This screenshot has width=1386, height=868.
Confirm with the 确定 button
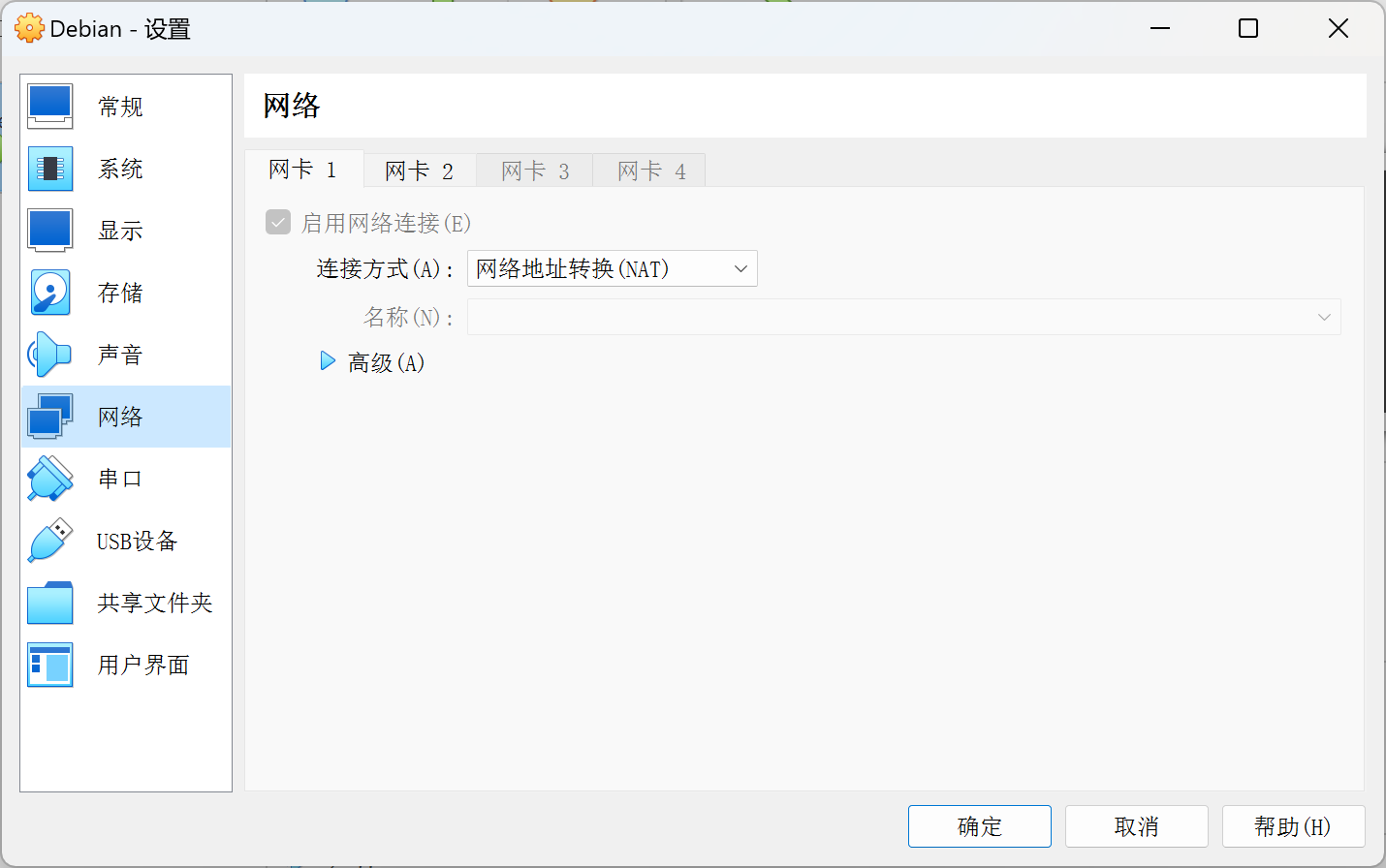pos(980,826)
